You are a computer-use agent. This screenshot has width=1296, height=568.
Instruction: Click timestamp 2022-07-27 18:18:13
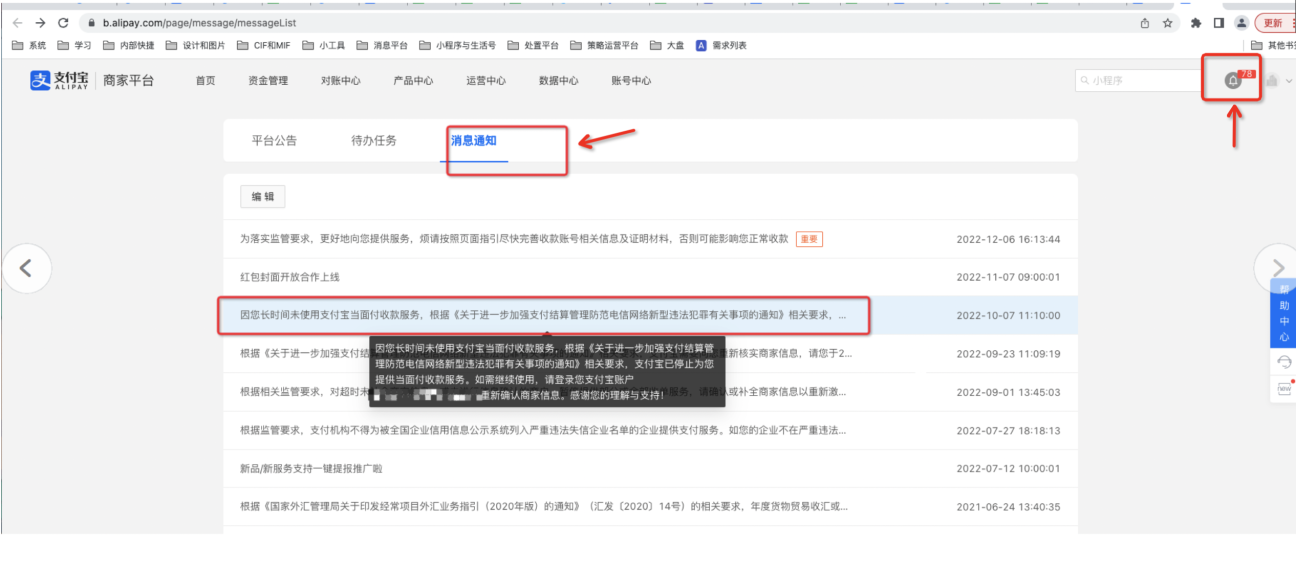tap(1008, 430)
